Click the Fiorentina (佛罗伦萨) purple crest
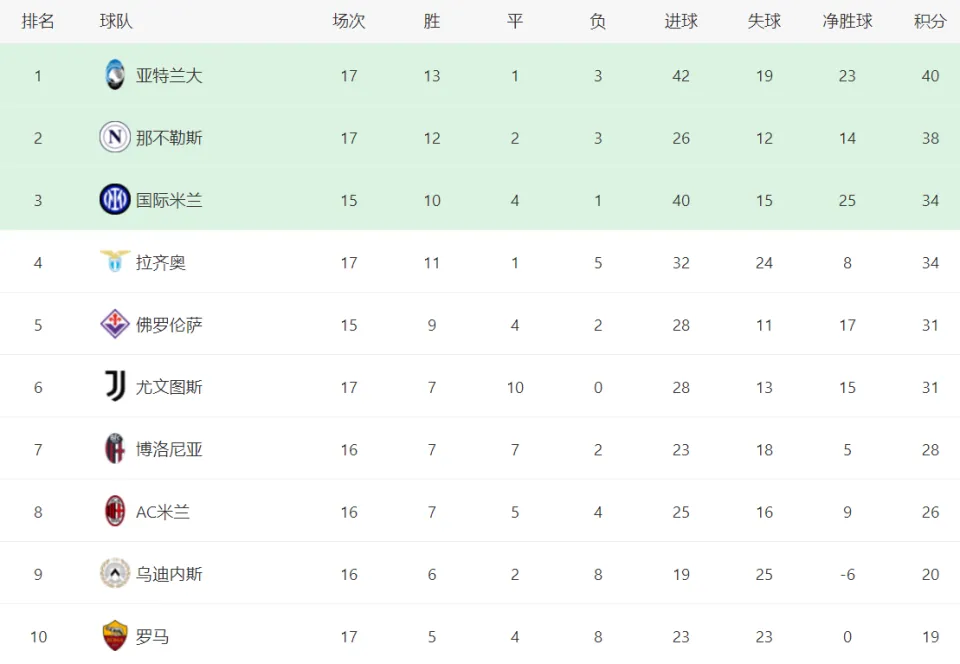 point(114,324)
